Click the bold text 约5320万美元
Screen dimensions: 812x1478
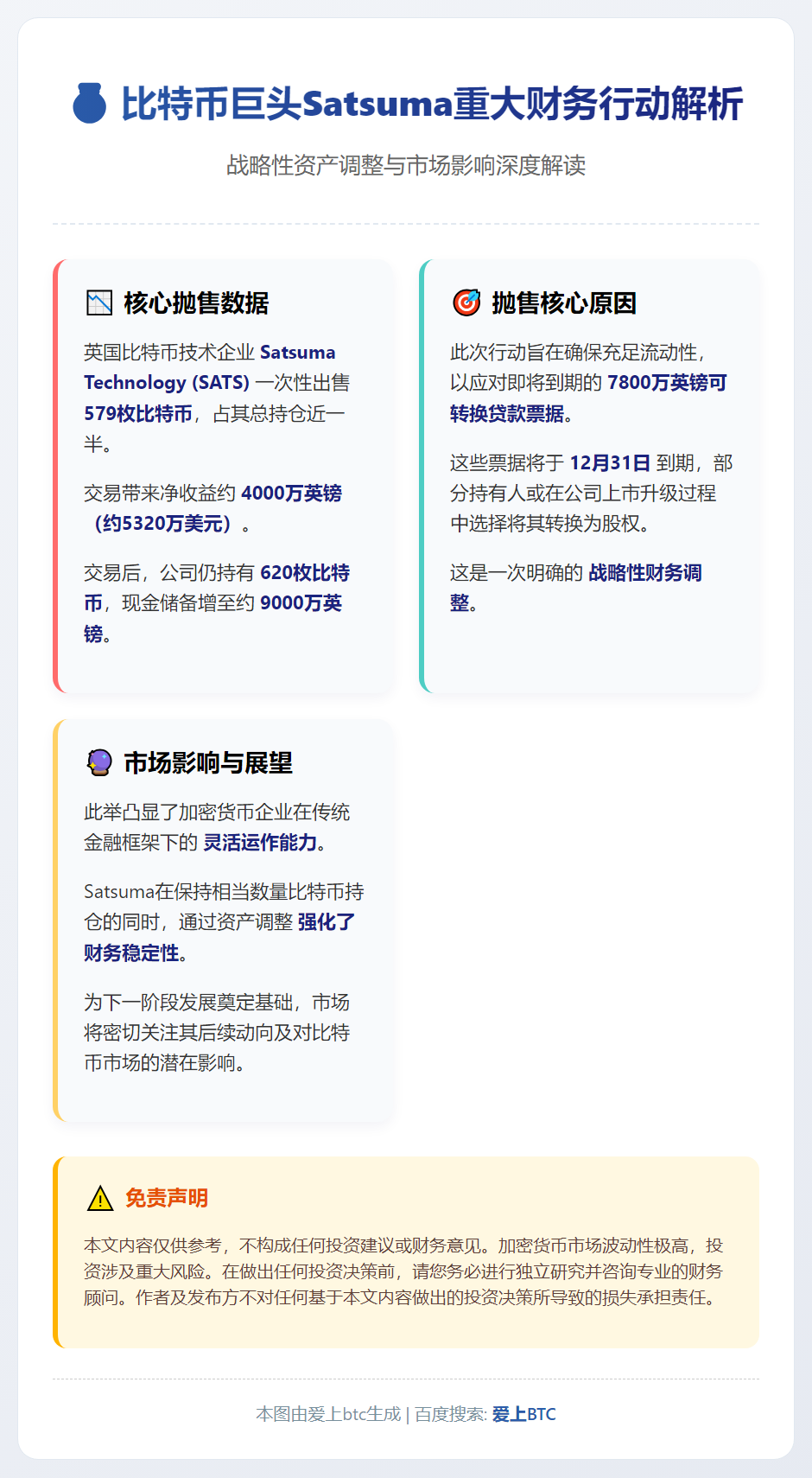(x=163, y=523)
